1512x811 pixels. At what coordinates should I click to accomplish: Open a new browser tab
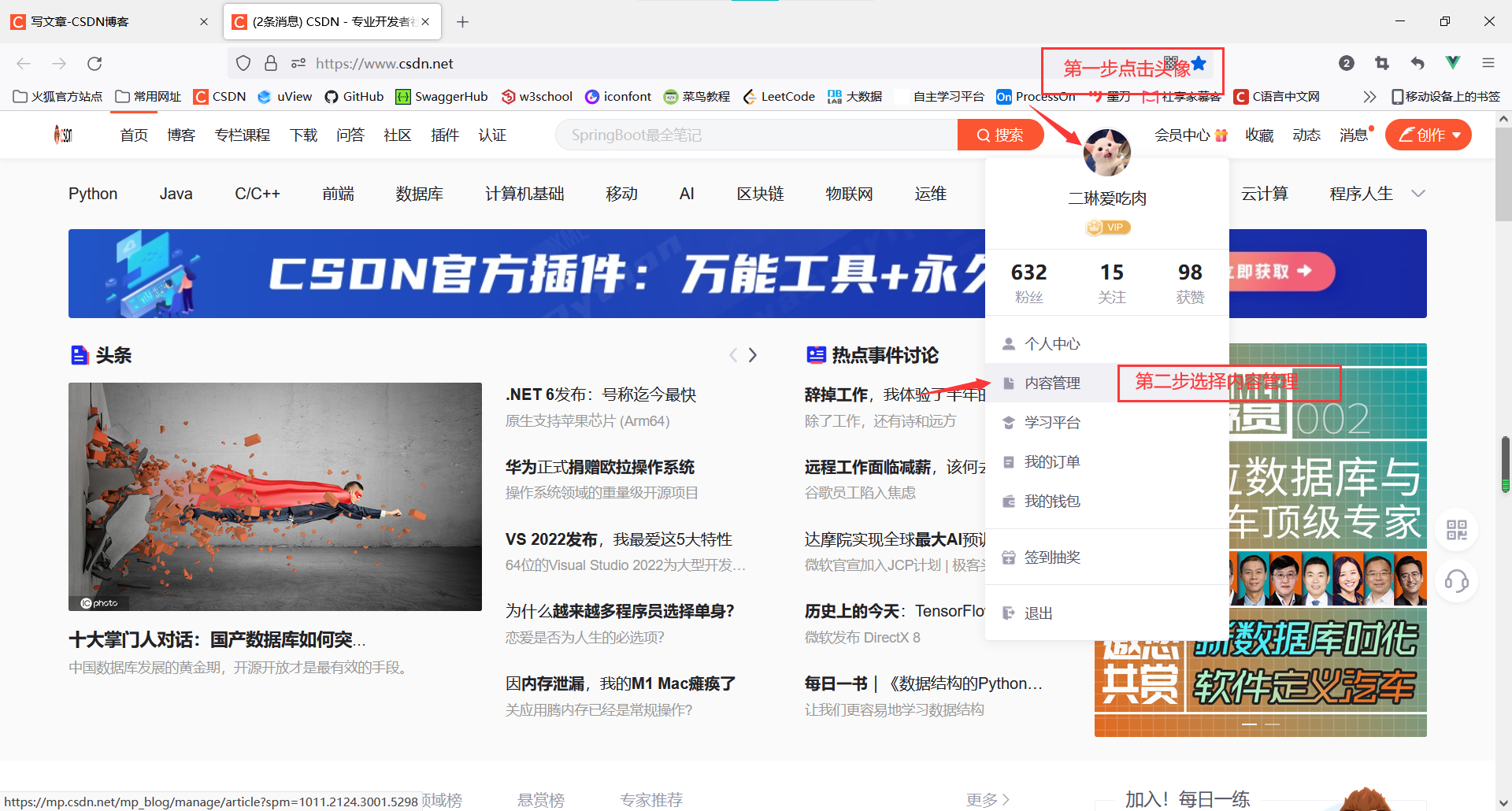[x=462, y=22]
